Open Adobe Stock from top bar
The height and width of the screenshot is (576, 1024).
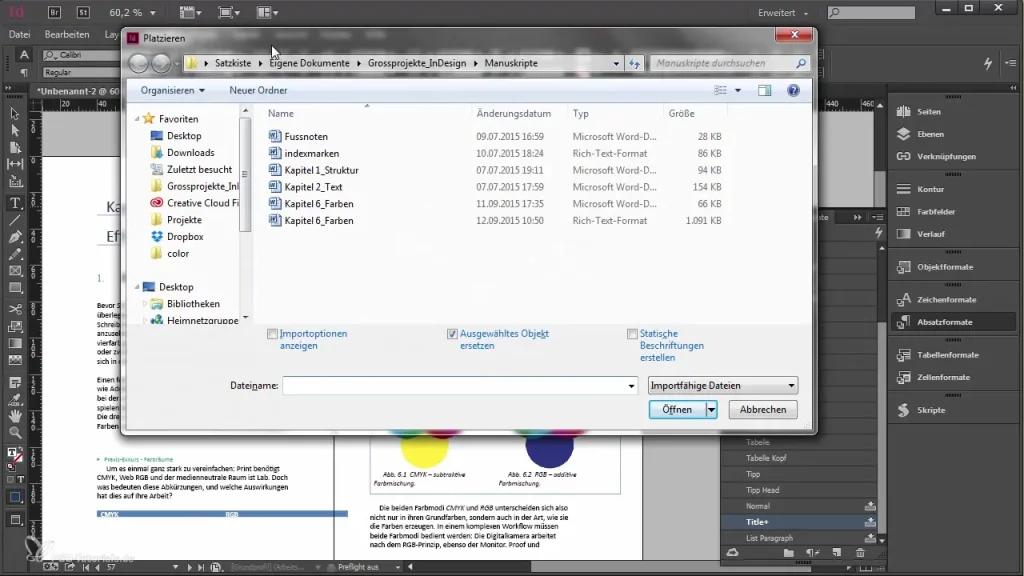click(x=84, y=12)
